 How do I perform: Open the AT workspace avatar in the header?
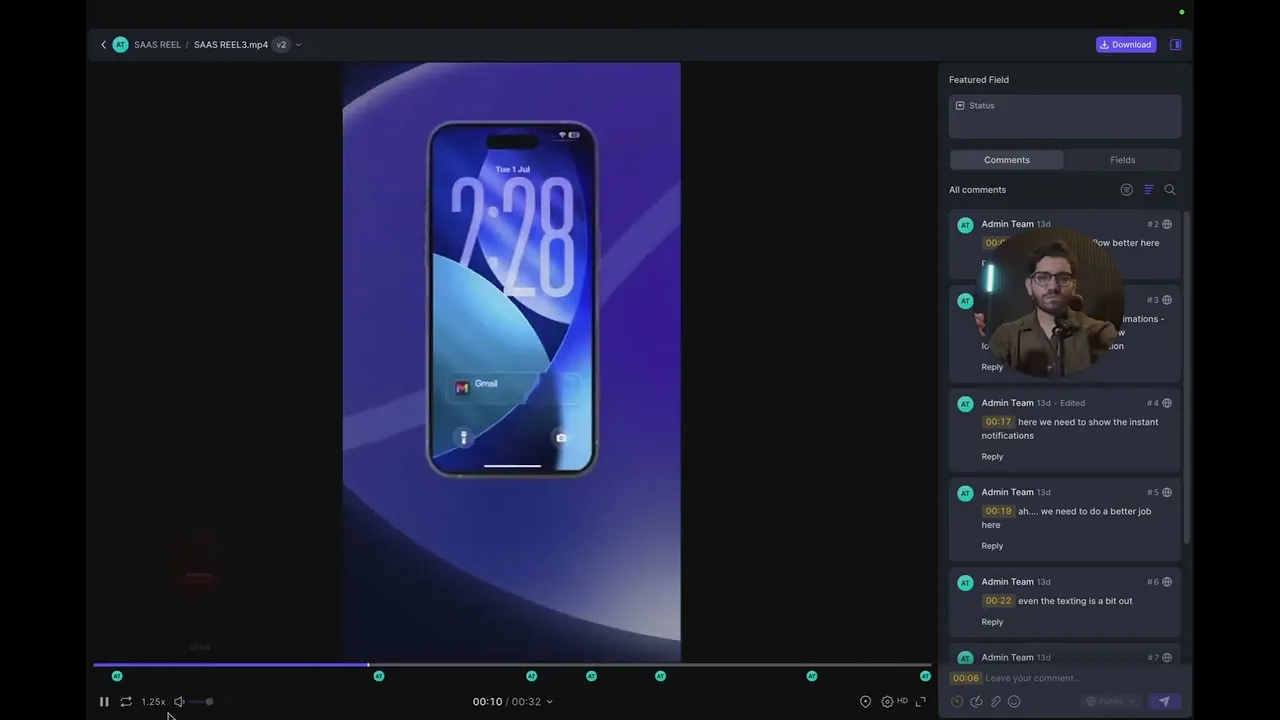(x=120, y=44)
